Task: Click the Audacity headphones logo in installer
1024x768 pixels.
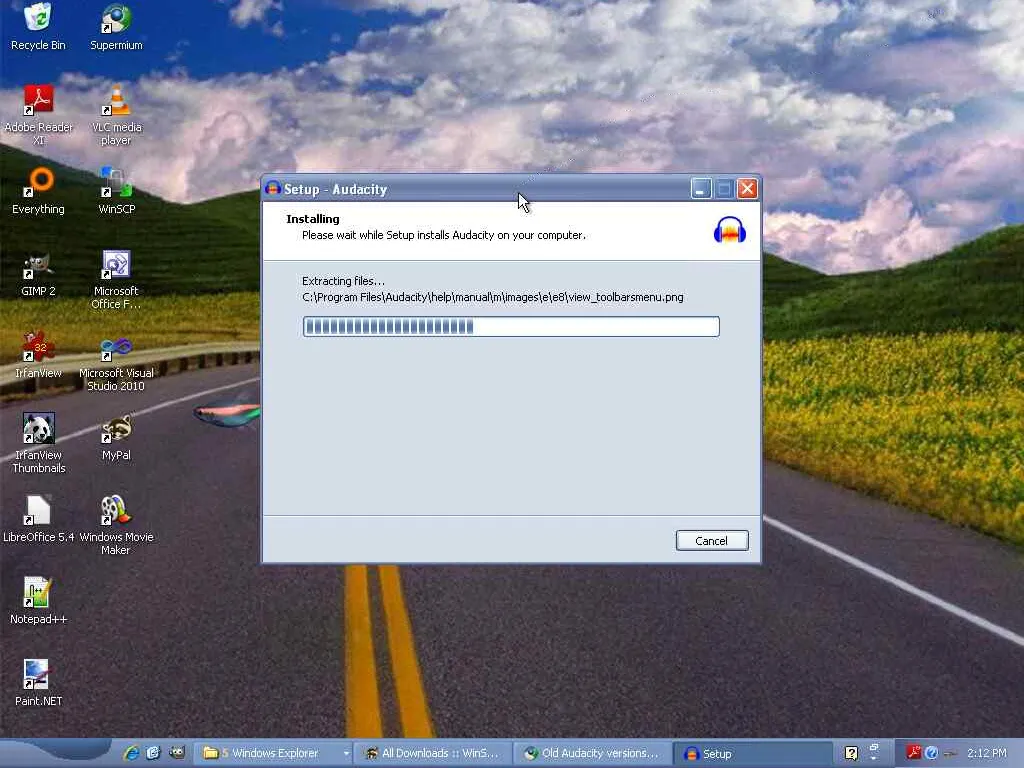Action: tap(730, 230)
